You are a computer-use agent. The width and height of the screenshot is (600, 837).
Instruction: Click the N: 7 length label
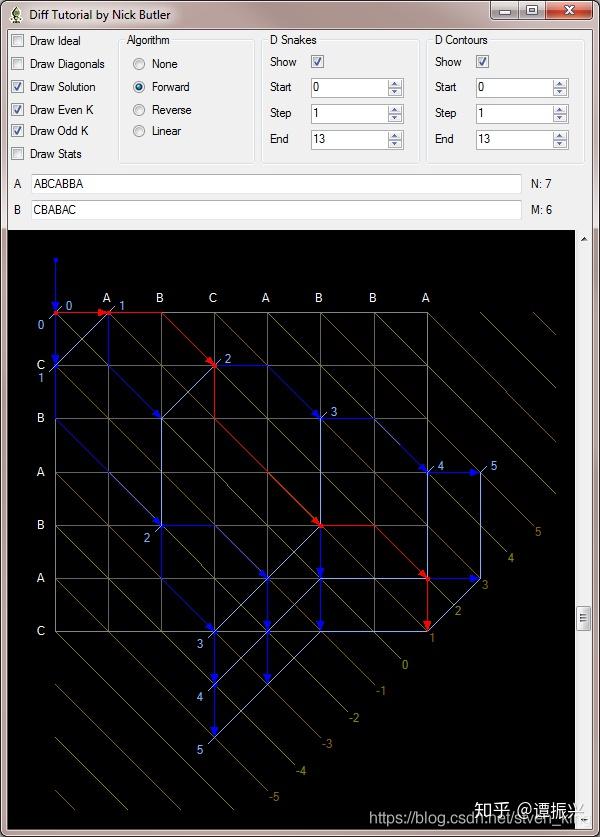(541, 184)
